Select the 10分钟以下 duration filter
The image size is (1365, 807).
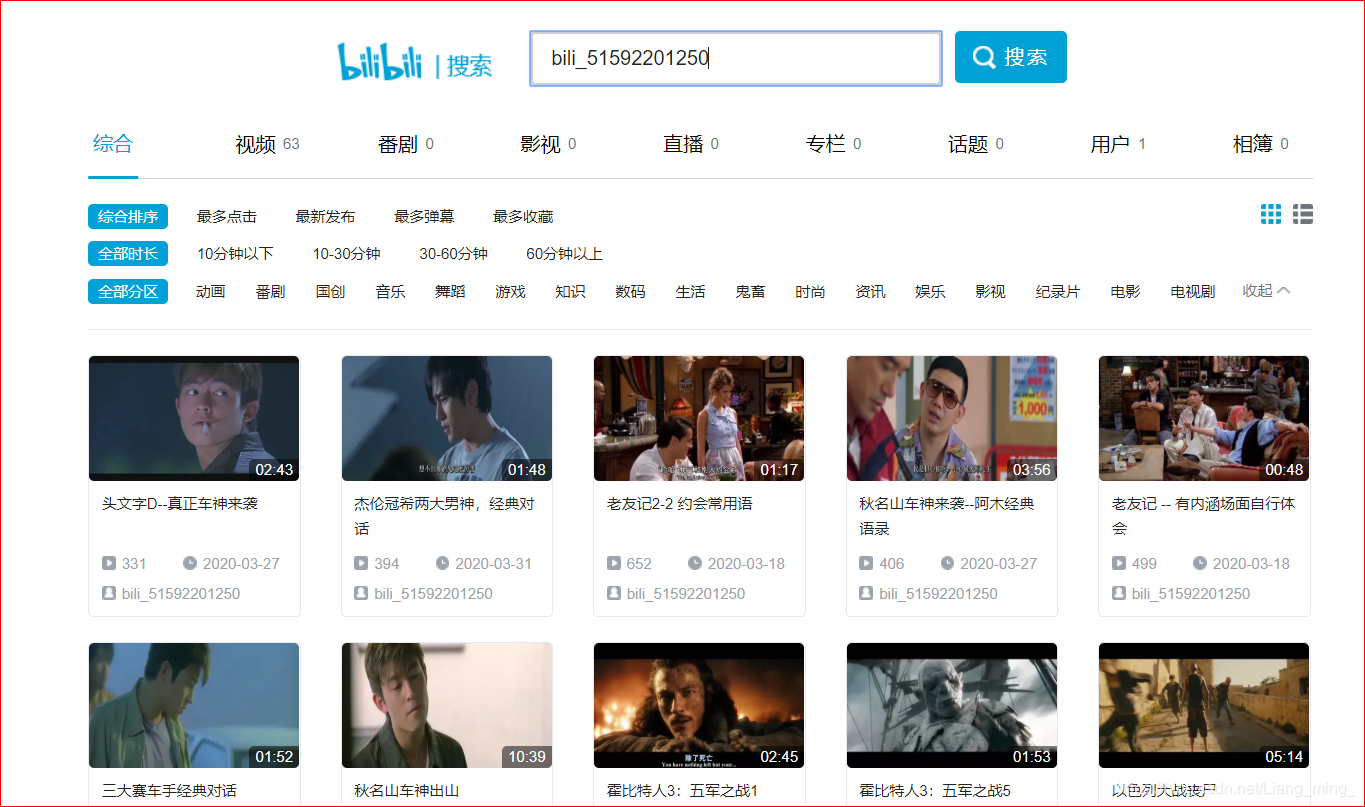coord(235,253)
